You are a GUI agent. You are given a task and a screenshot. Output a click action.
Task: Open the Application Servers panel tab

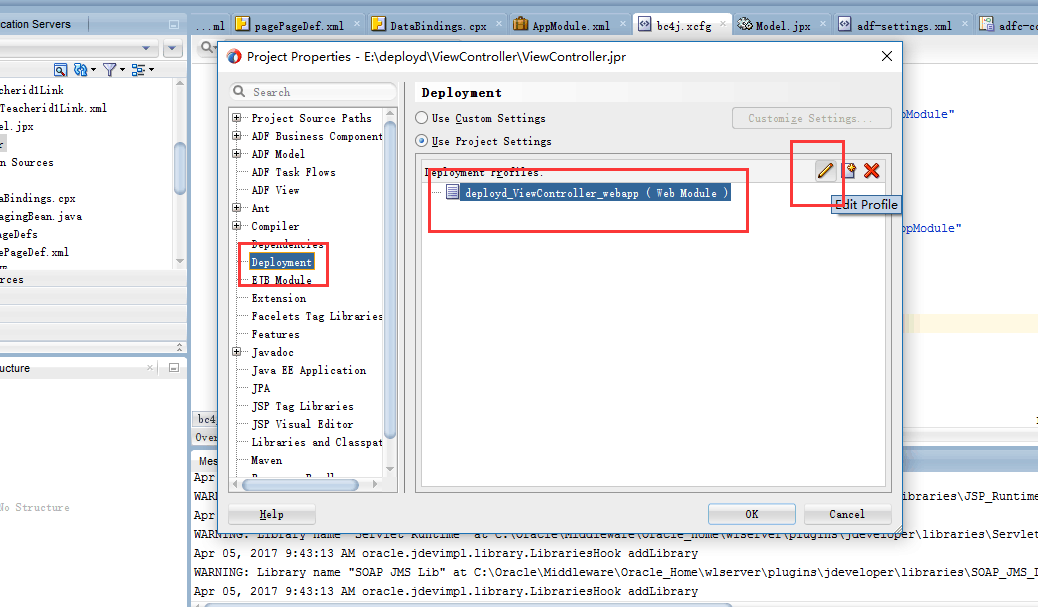tap(37, 24)
